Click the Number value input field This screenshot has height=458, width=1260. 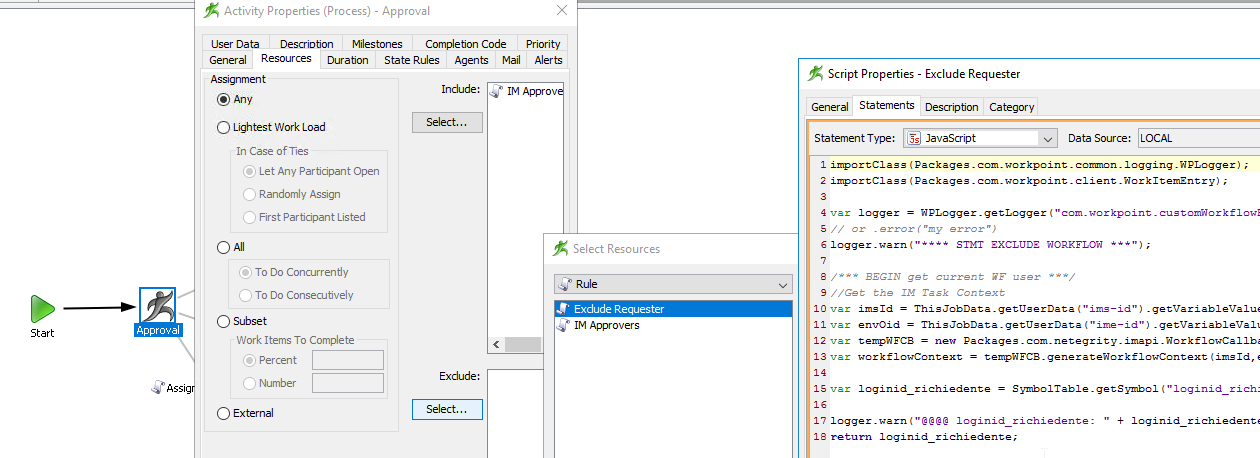(x=348, y=383)
